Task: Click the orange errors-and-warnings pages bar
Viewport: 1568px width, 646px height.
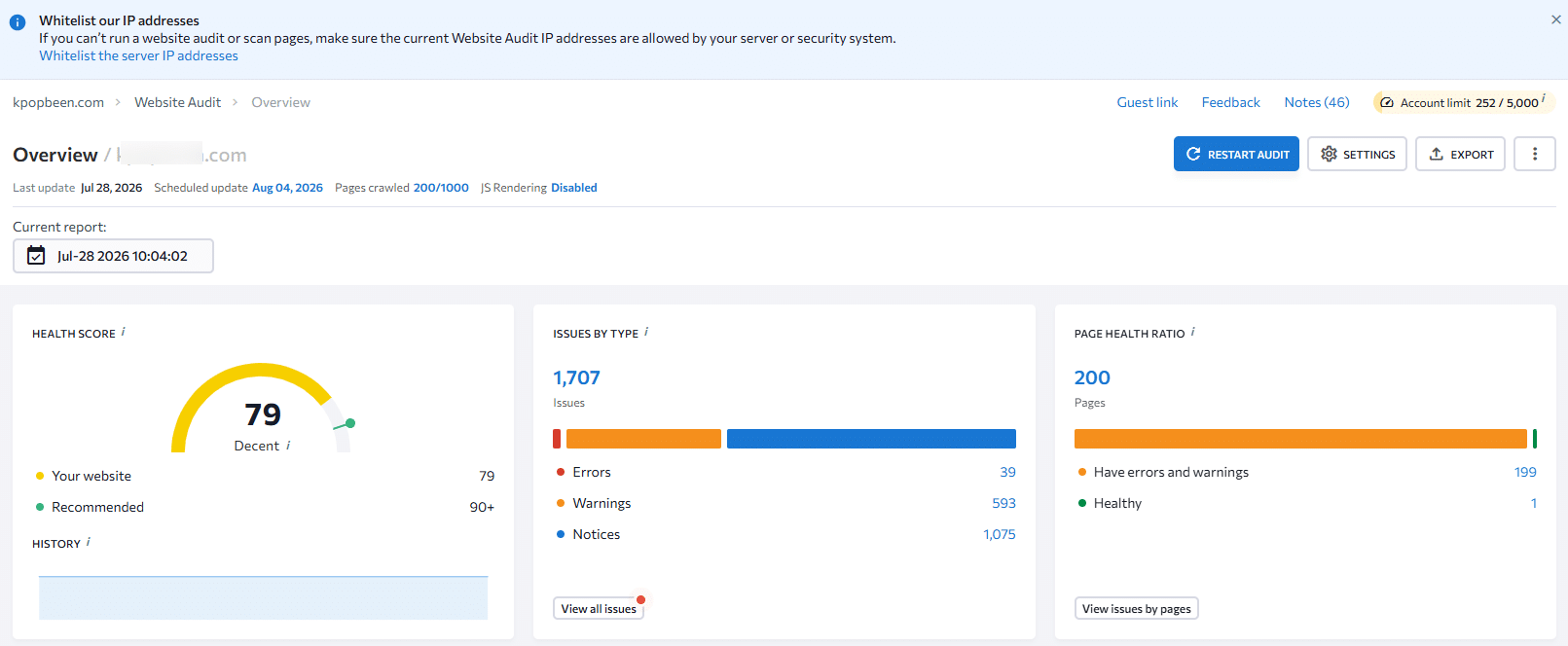Action: [x=1300, y=439]
